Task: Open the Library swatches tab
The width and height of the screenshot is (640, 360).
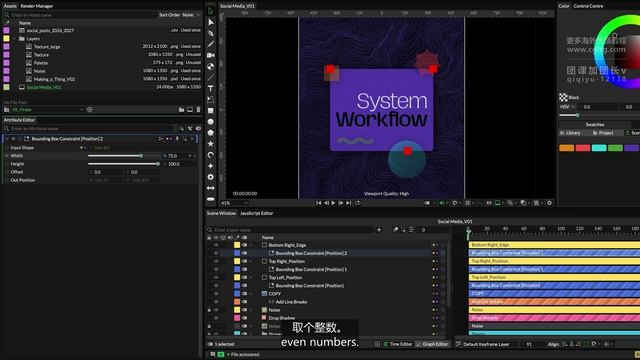Action: 570,133
